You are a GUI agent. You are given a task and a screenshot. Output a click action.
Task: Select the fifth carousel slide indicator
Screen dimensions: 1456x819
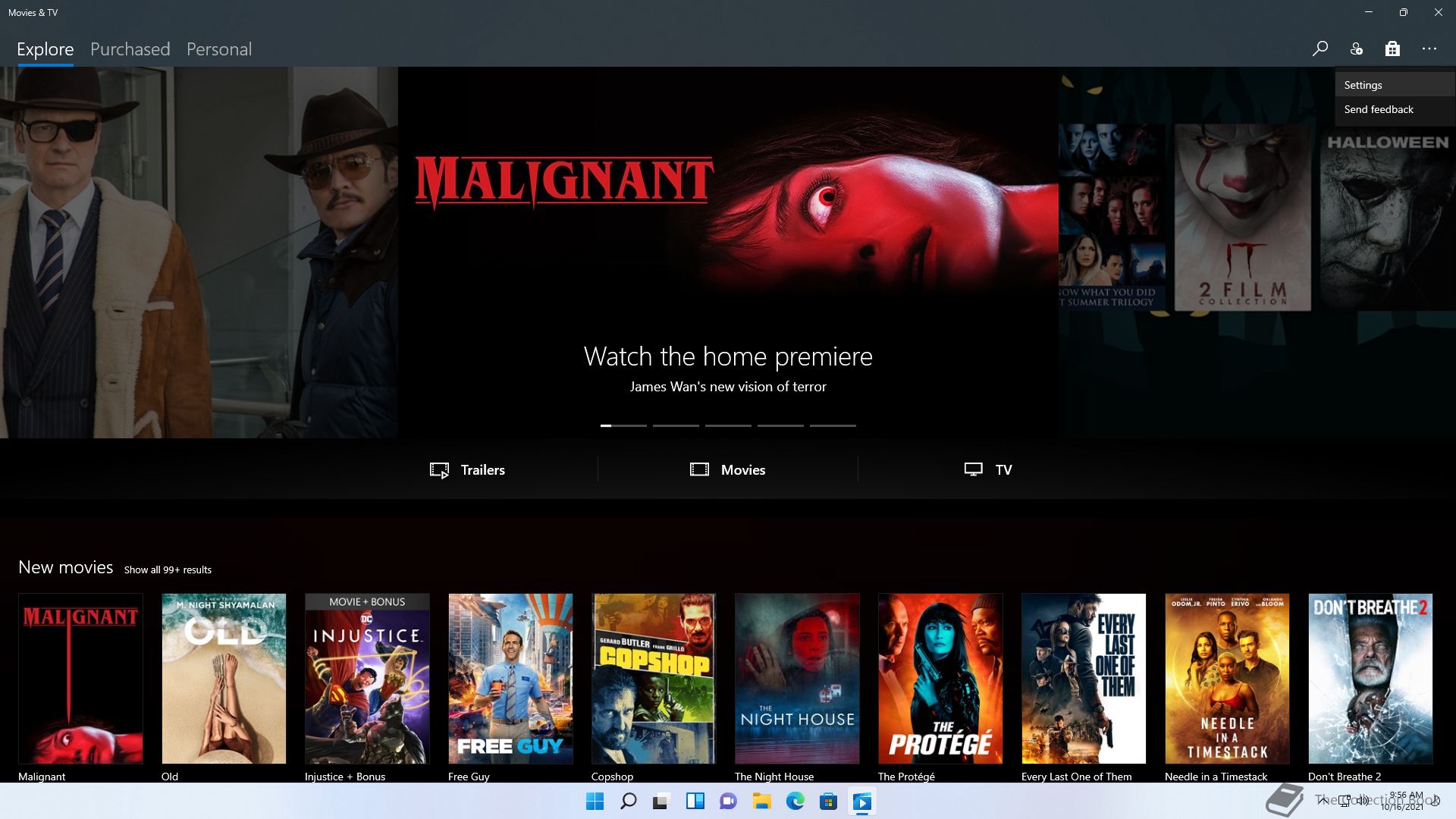tap(833, 425)
